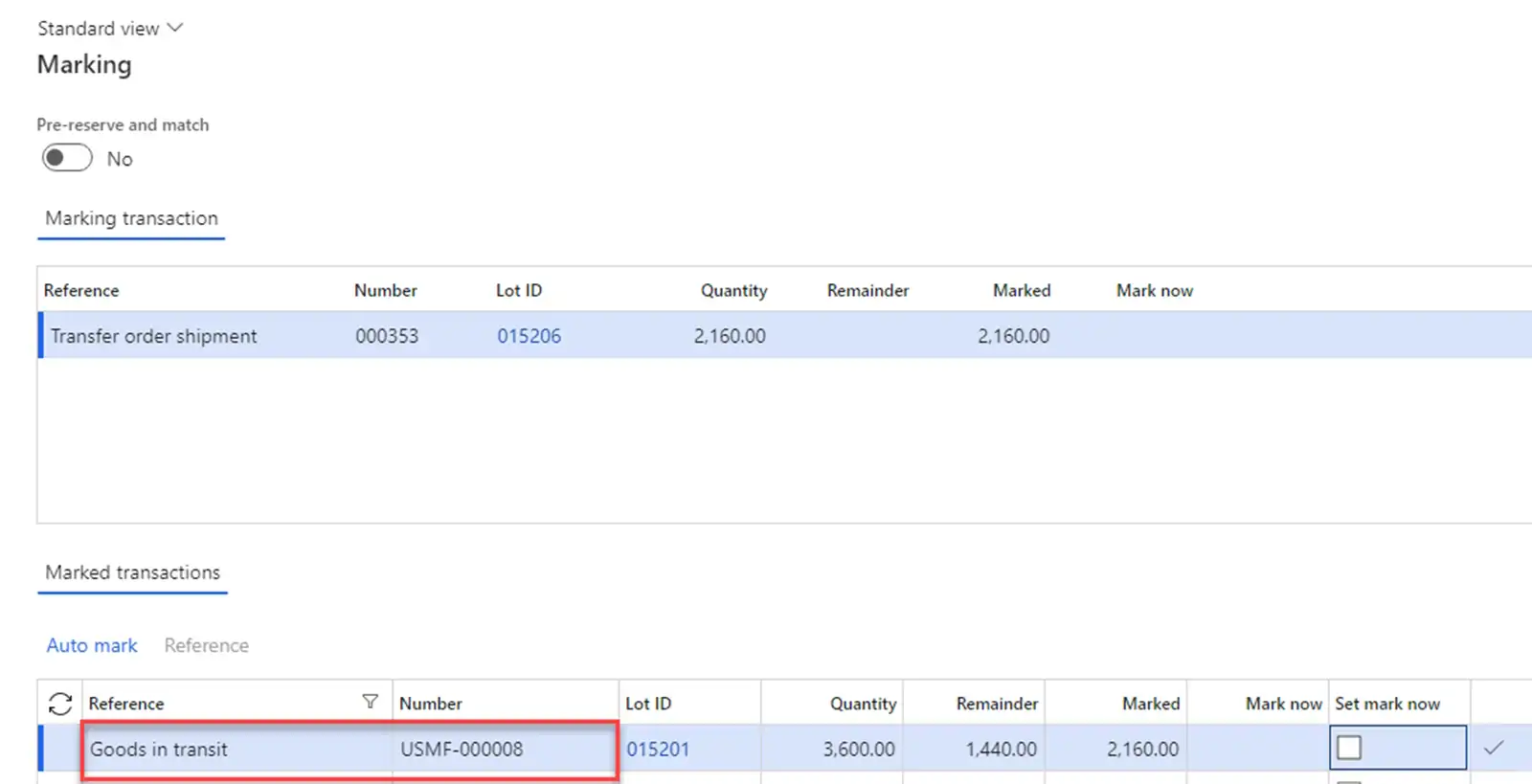This screenshot has width=1532, height=784.
Task: Click the Auto mark button
Action: click(x=92, y=645)
